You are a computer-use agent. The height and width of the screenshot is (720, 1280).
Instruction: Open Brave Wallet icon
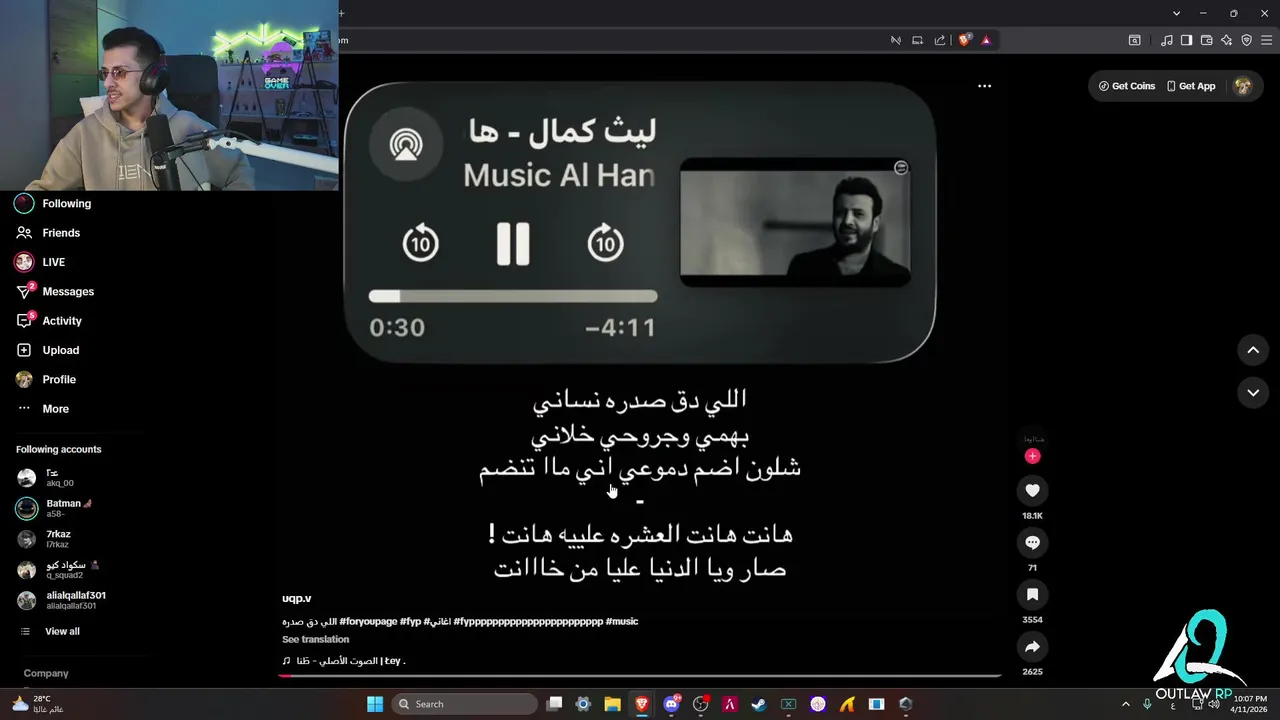coord(1206,40)
